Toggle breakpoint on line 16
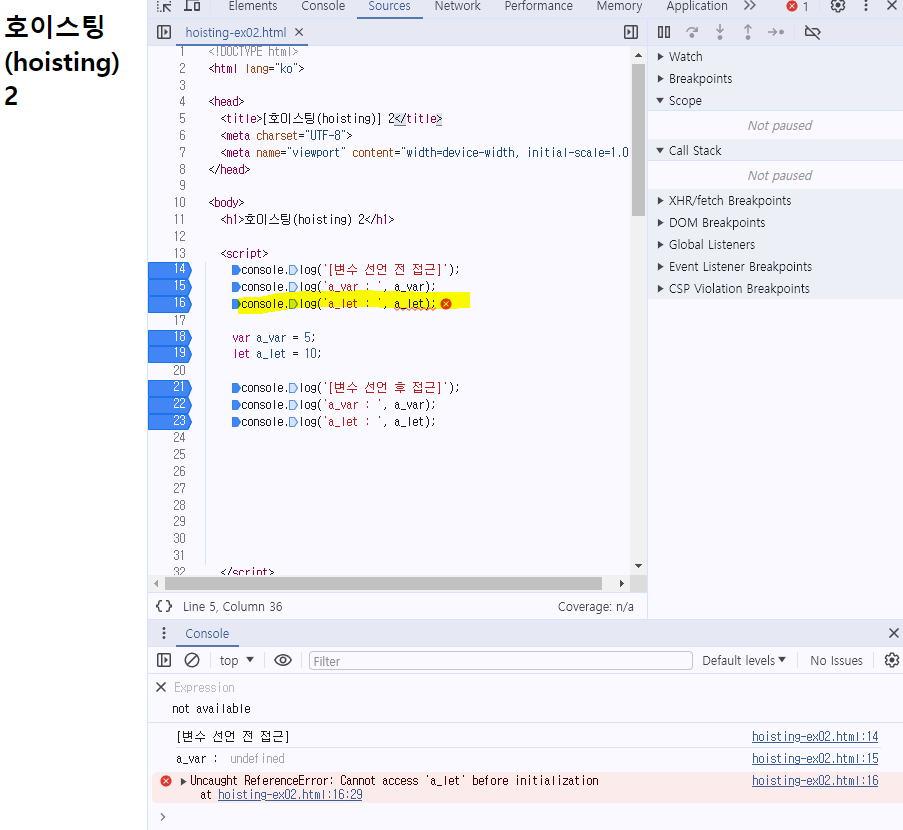 point(170,303)
